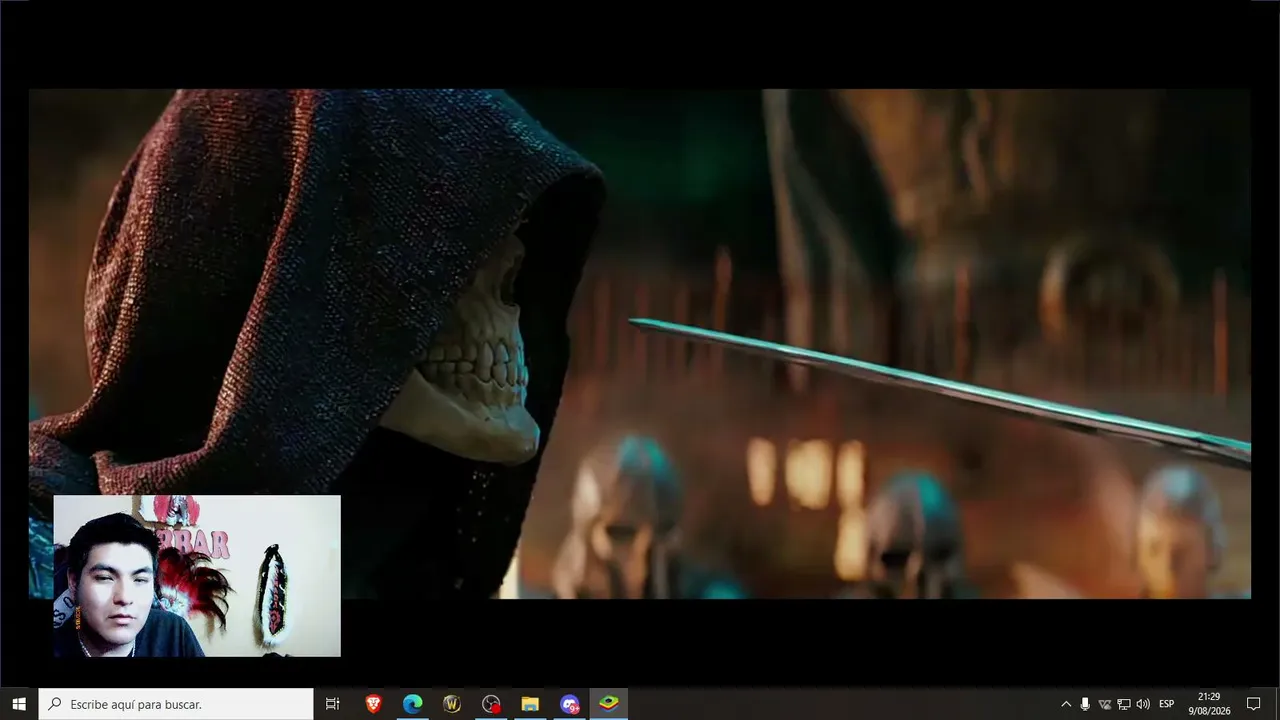Image resolution: width=1280 pixels, height=720 pixels.
Task: Launch Brave browser from the taskbar
Action: [x=373, y=704]
